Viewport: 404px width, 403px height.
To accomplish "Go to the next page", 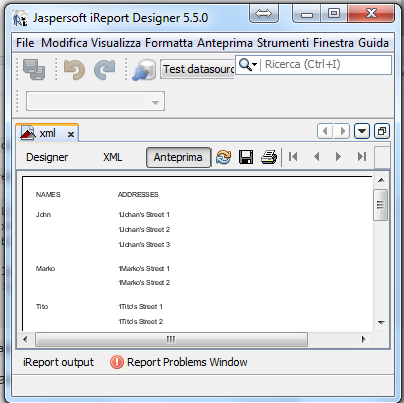I will click(x=338, y=156).
